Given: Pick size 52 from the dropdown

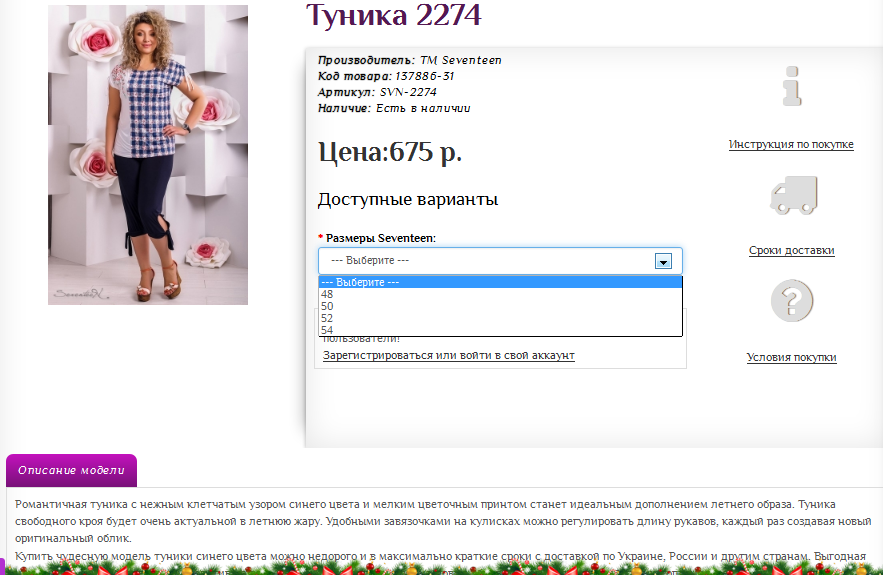Looking at the screenshot, I should point(500,318).
